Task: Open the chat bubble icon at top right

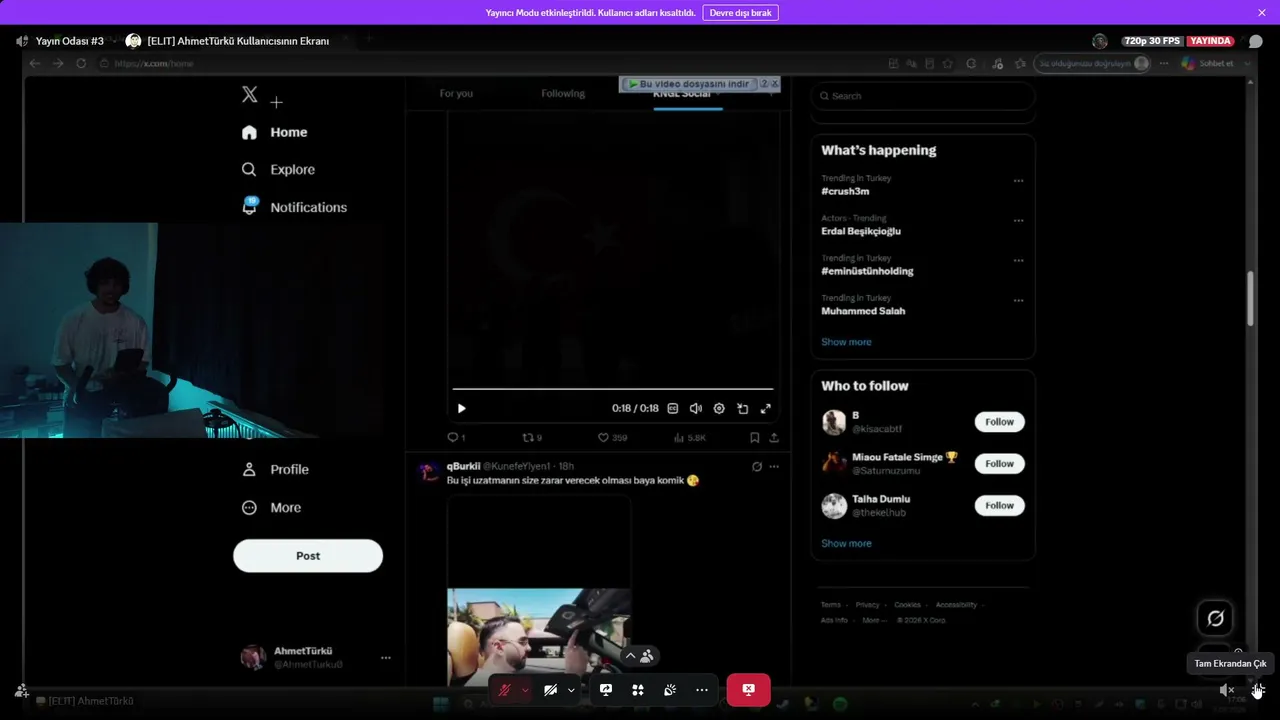Action: [x=1256, y=41]
